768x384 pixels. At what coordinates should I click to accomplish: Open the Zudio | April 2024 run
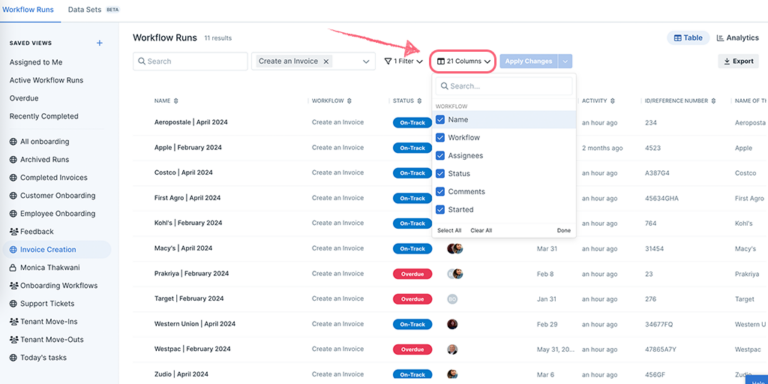tap(181, 375)
